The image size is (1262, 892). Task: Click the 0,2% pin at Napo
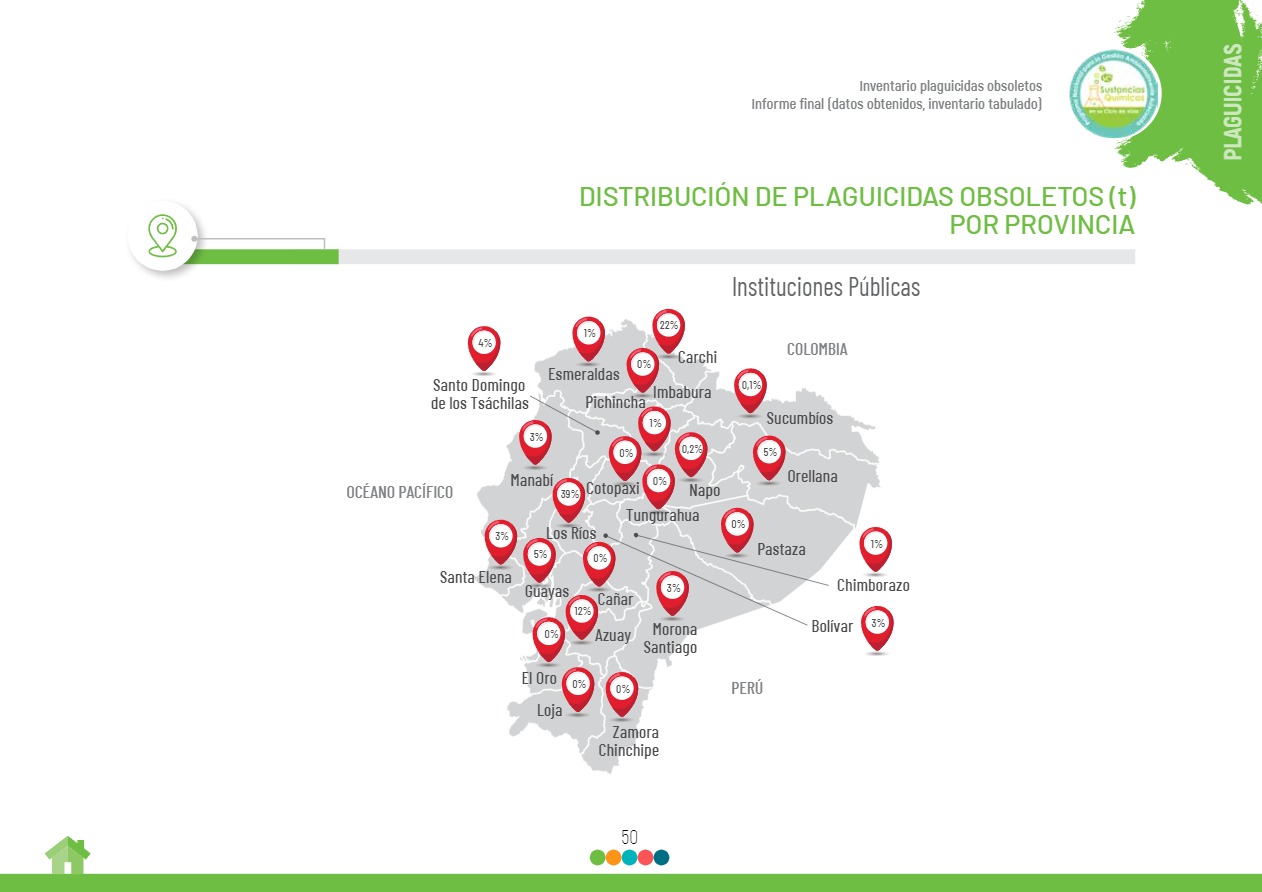coord(691,452)
